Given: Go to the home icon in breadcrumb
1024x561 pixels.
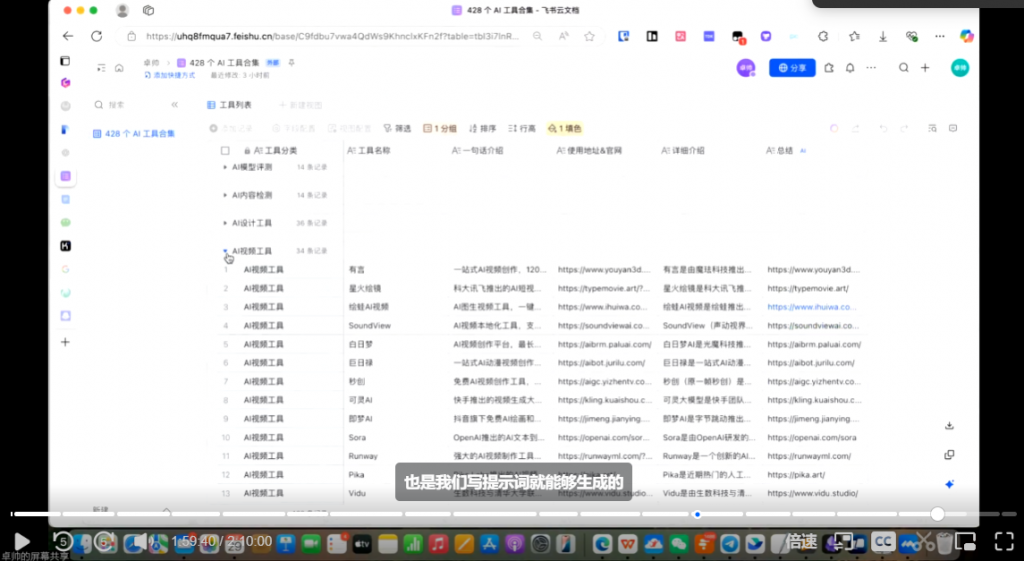Looking at the screenshot, I should 119,68.
